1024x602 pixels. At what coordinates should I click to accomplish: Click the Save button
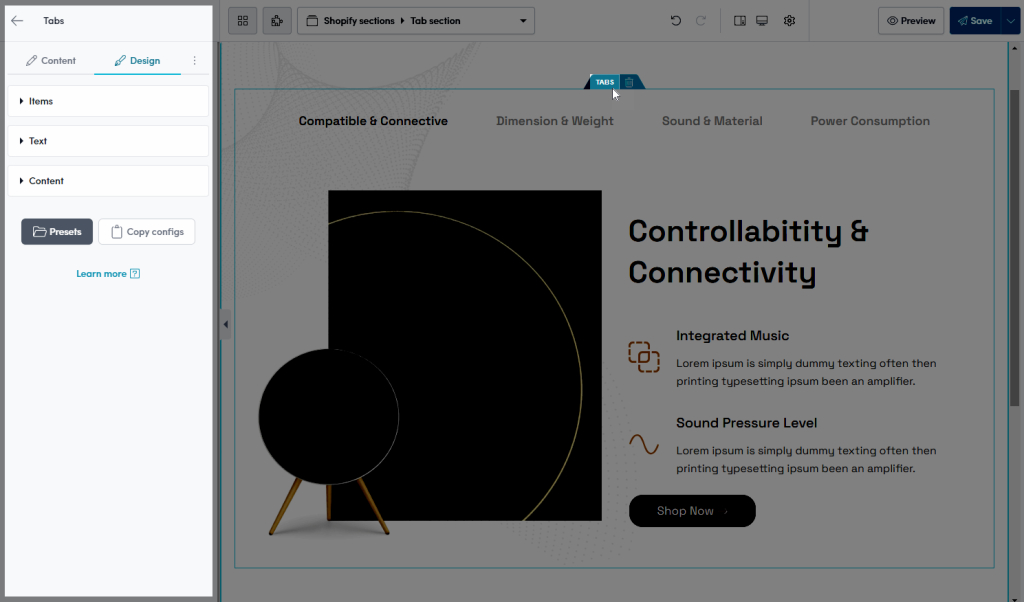point(975,21)
